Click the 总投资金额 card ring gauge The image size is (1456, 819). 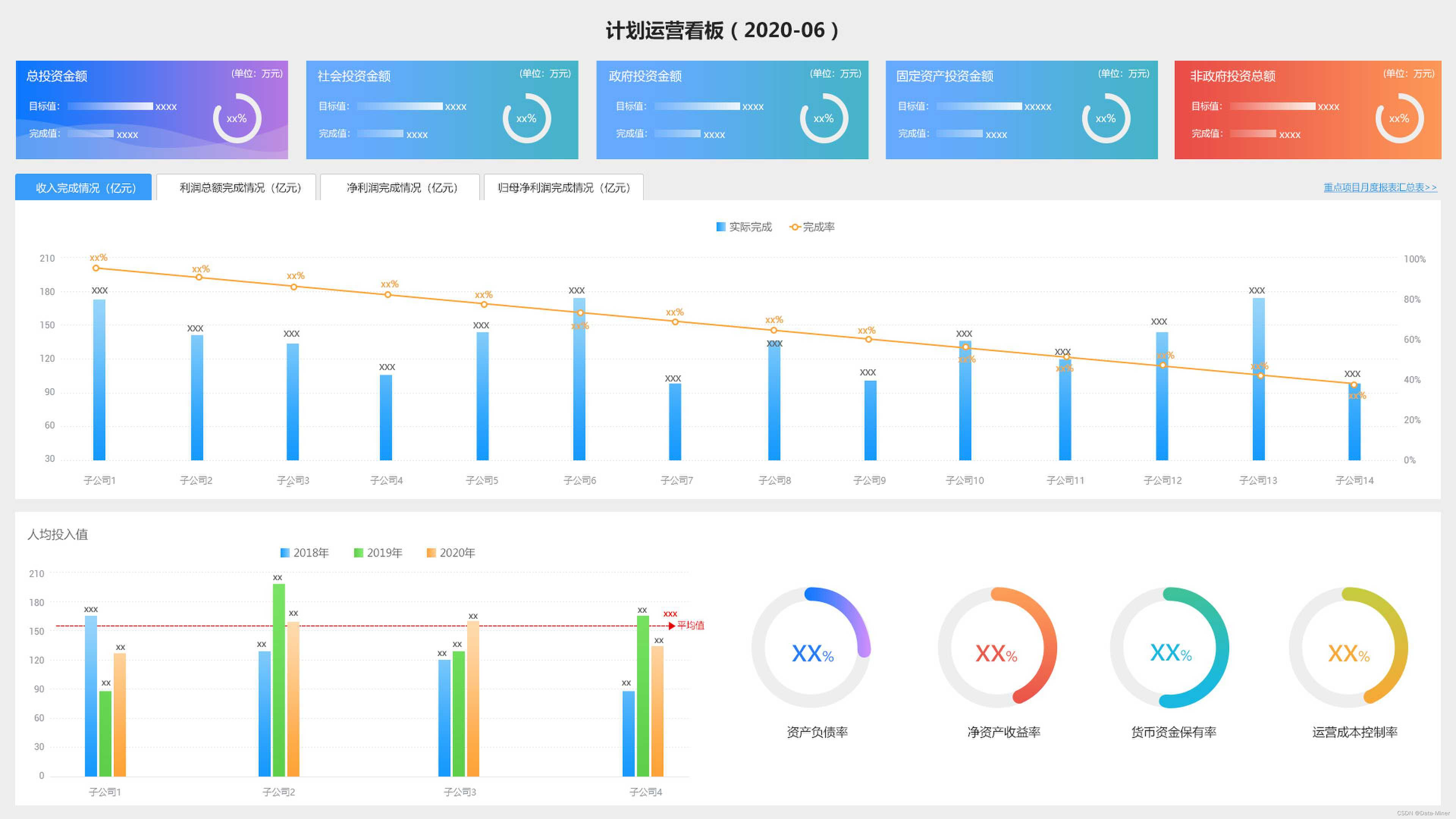coord(237,118)
